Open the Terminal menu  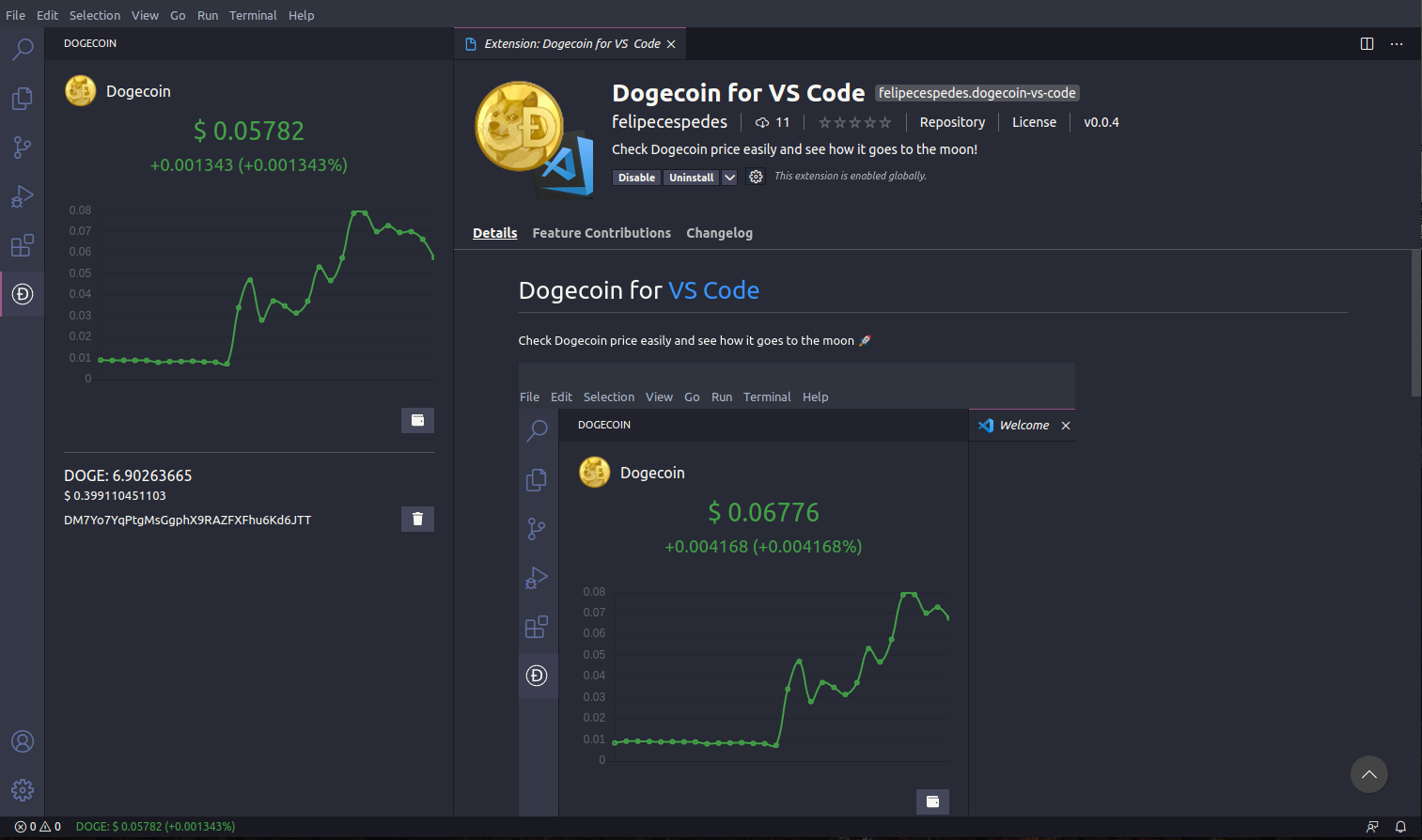252,14
